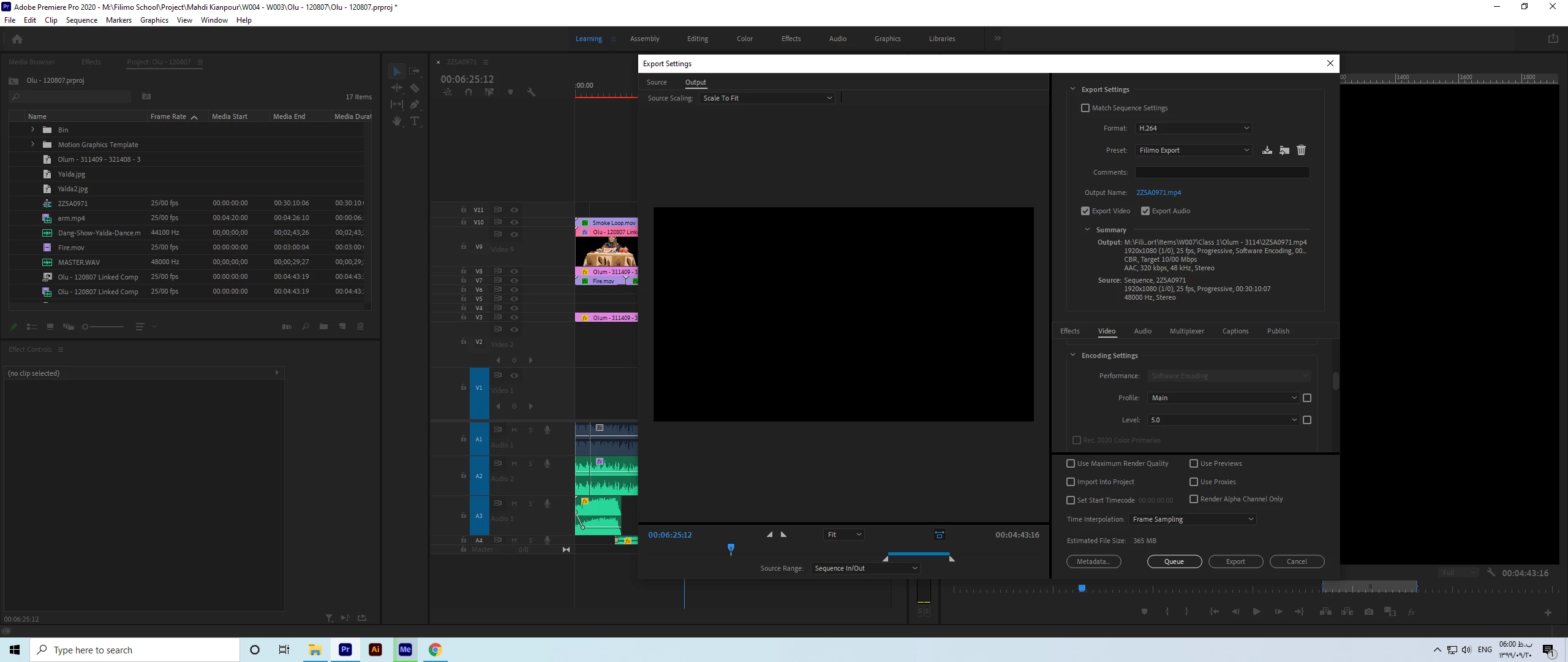The height and width of the screenshot is (662, 1568).
Task: Delete preset with trash icon
Action: pyautogui.click(x=1302, y=150)
